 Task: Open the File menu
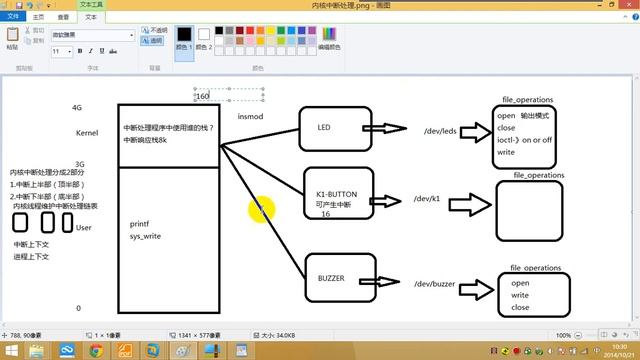pyautogui.click(x=13, y=16)
